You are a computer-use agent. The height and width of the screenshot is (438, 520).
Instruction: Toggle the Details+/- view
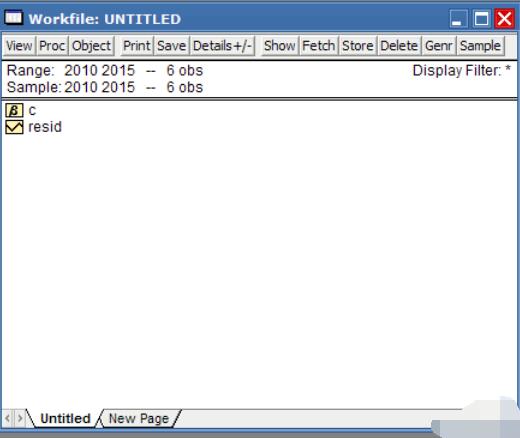pos(222,46)
